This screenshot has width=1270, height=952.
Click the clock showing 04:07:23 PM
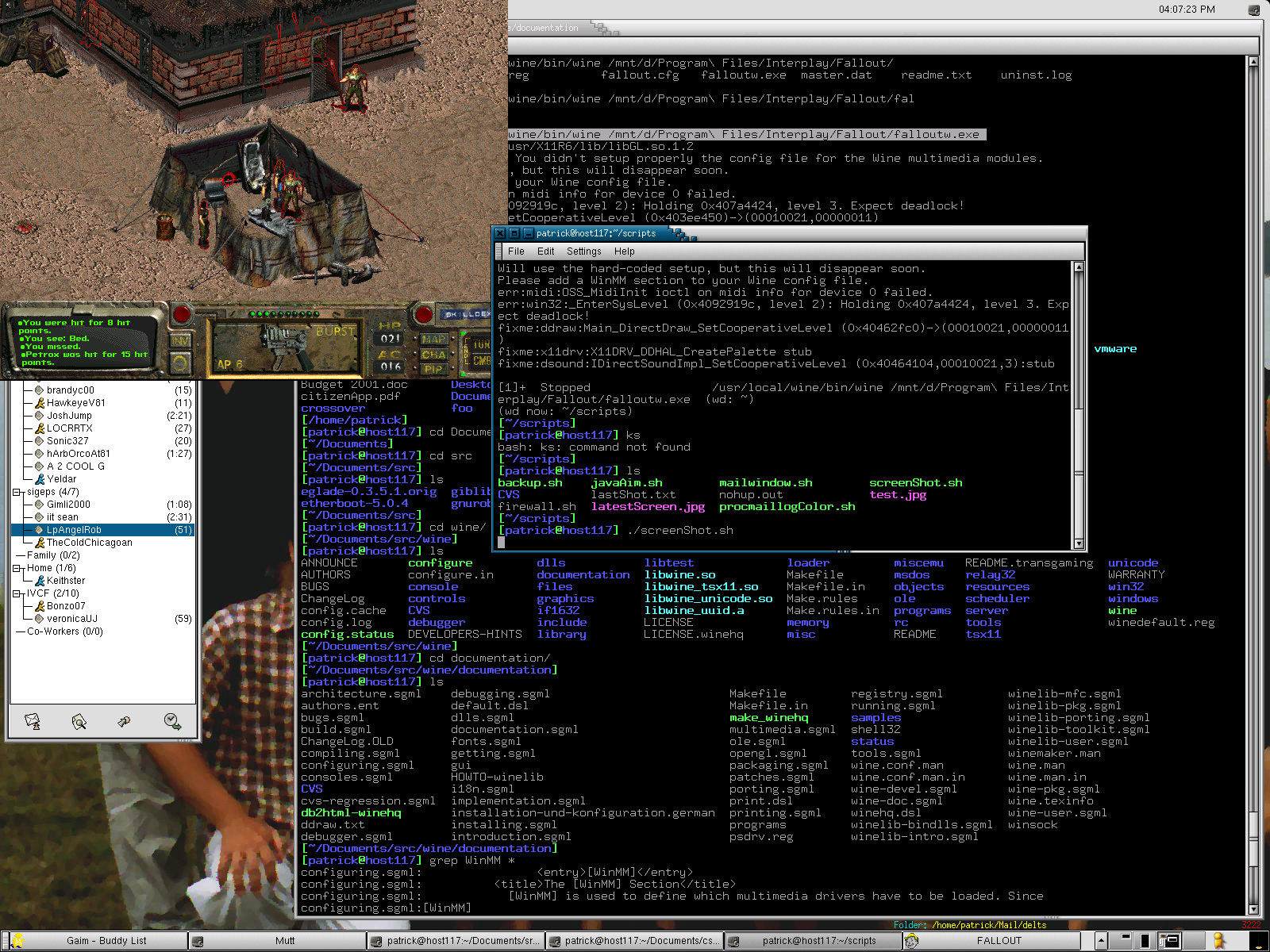coord(1187,10)
